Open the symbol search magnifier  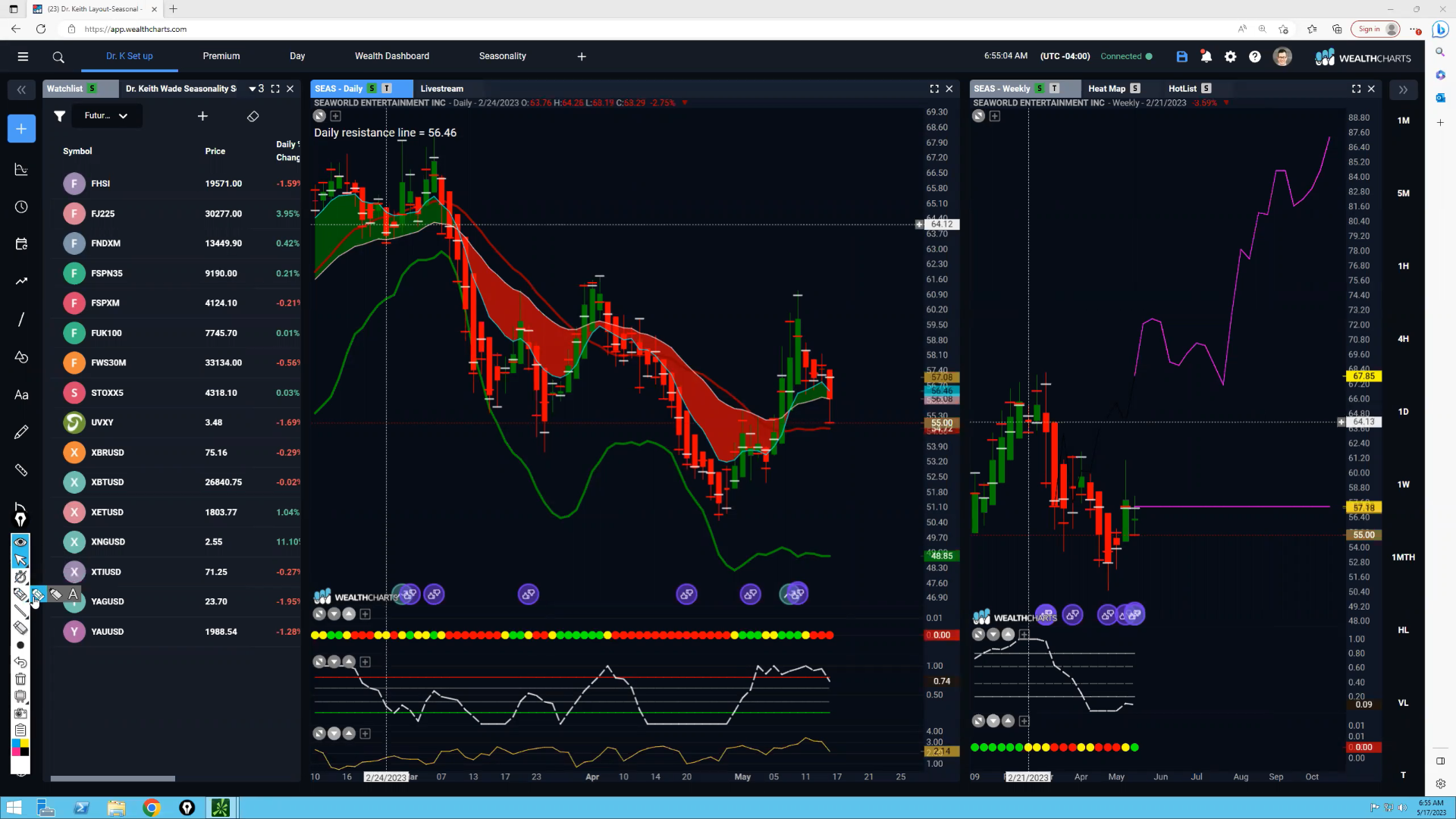[x=58, y=57]
